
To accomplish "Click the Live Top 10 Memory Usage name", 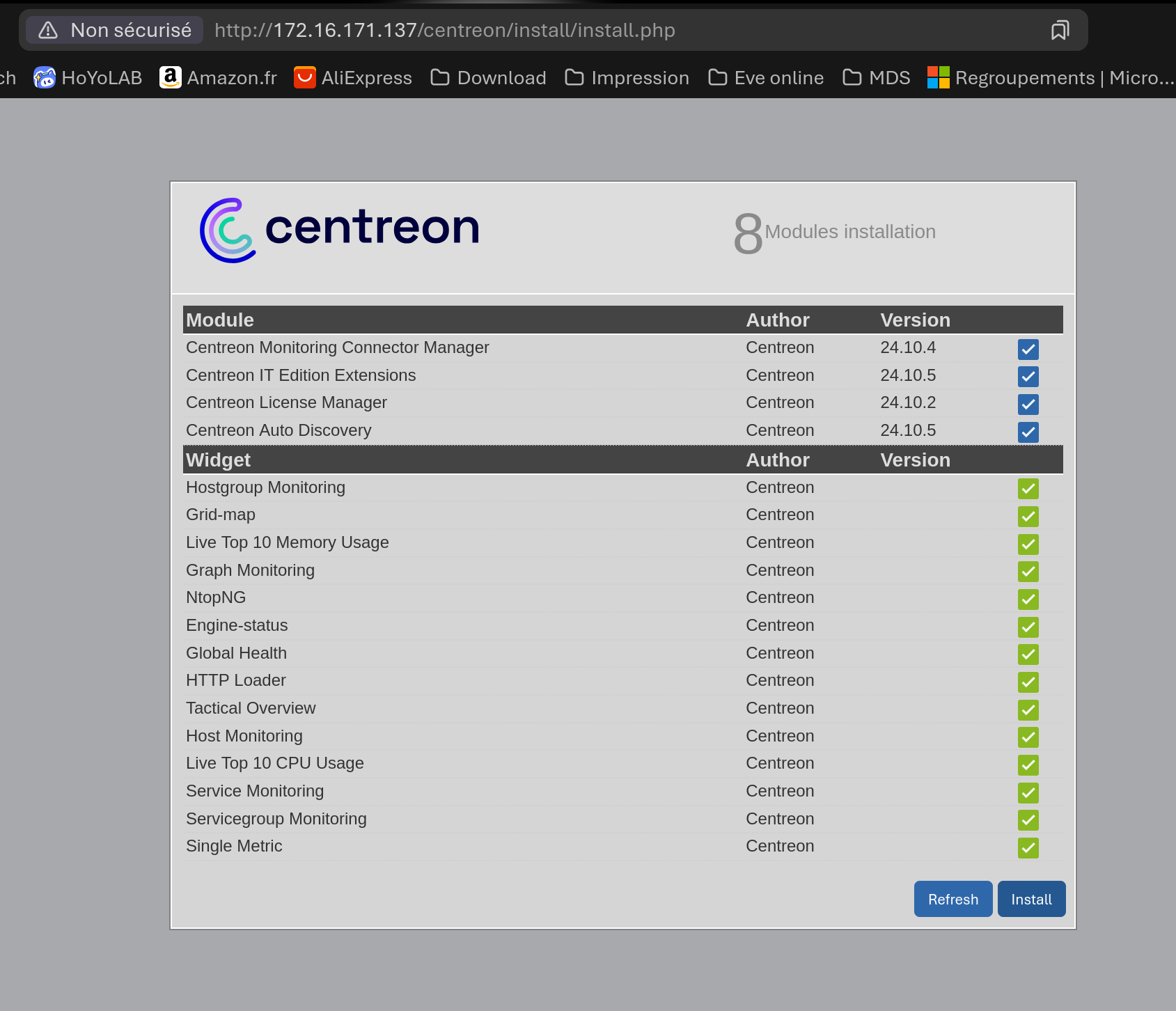I will 288,542.
